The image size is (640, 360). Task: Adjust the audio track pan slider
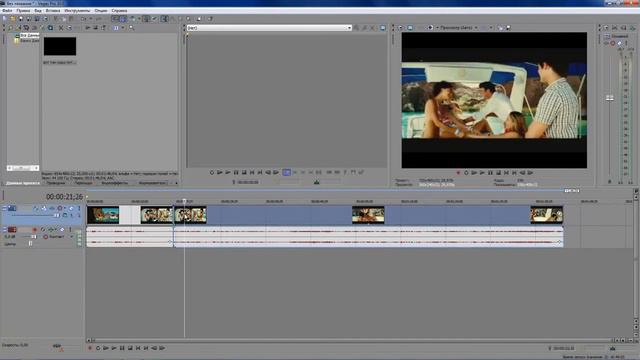point(30,243)
